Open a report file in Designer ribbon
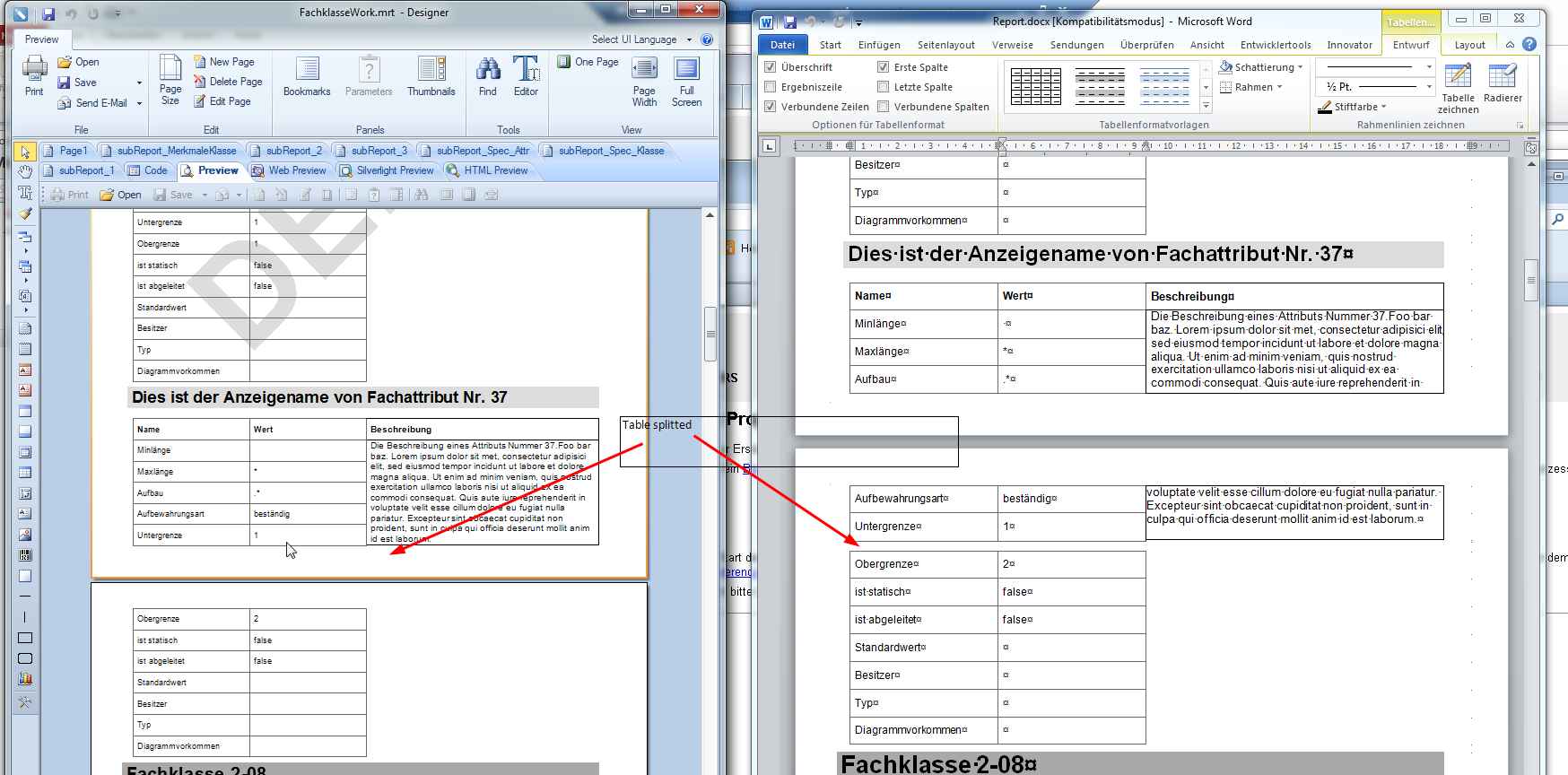 coord(78,62)
